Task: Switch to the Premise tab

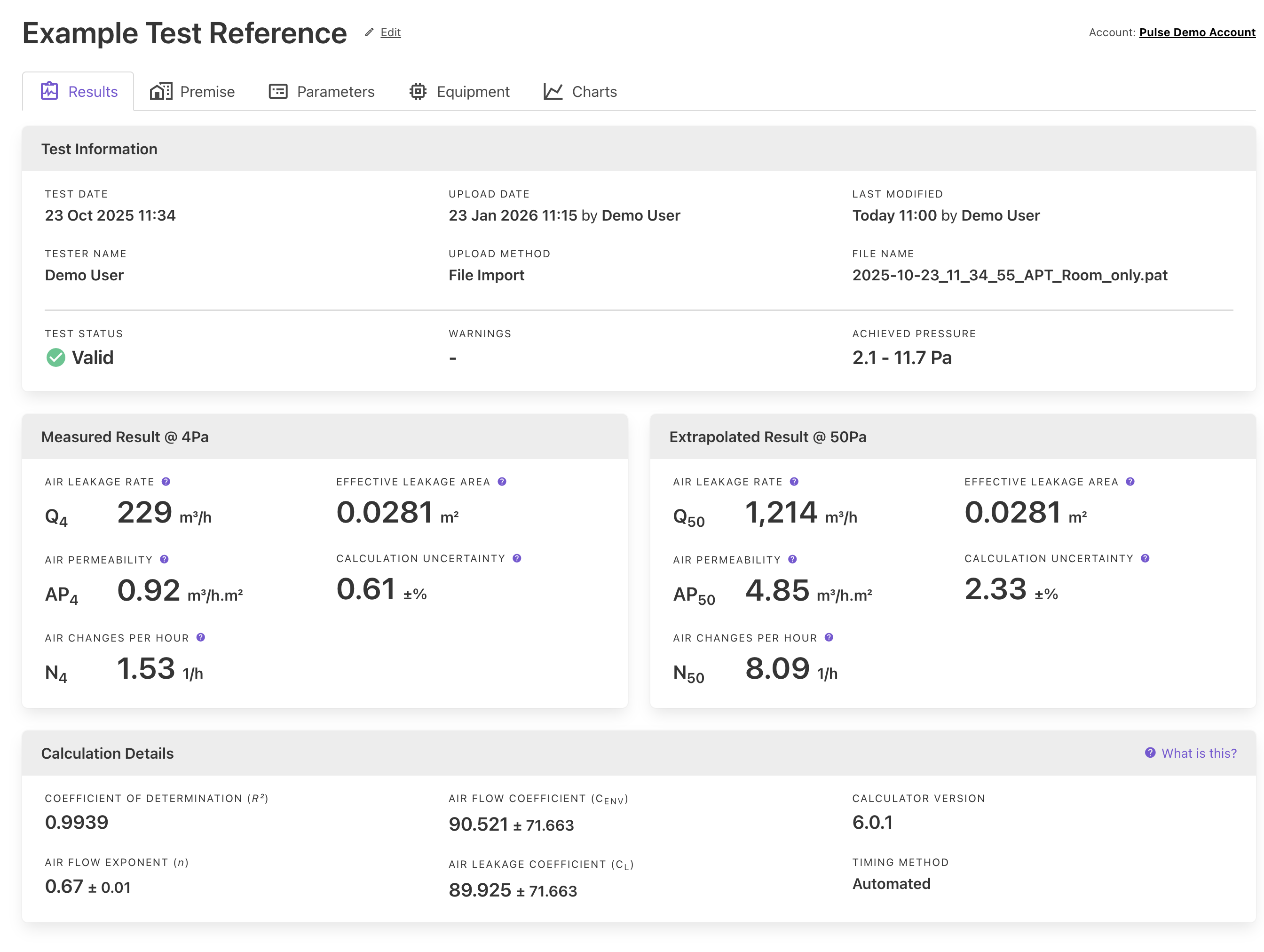Action: point(193,91)
